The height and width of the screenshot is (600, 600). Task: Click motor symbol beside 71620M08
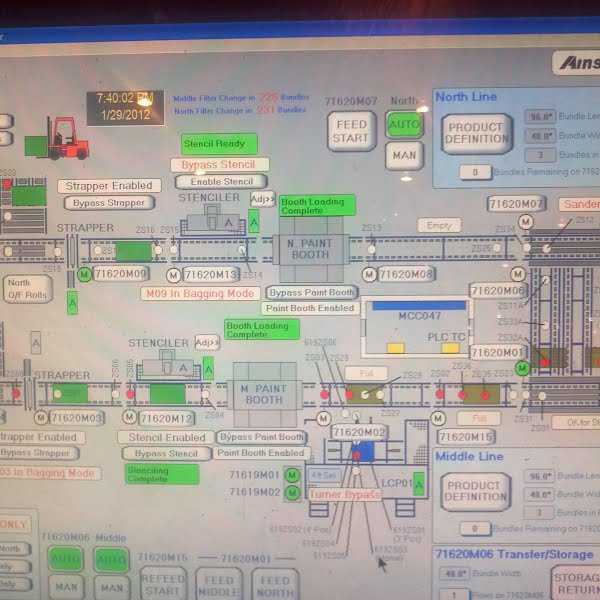click(369, 274)
